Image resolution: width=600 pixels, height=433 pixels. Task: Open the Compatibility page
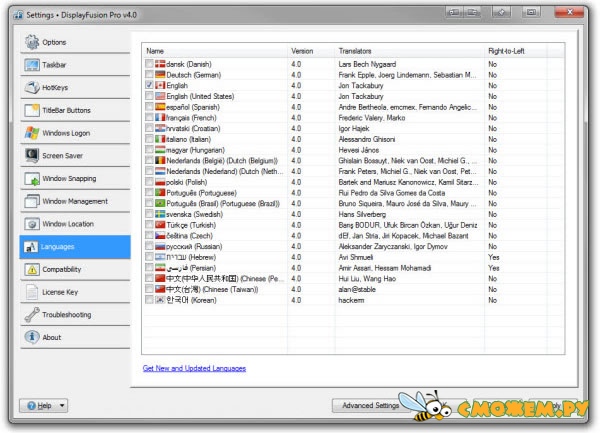pos(75,269)
